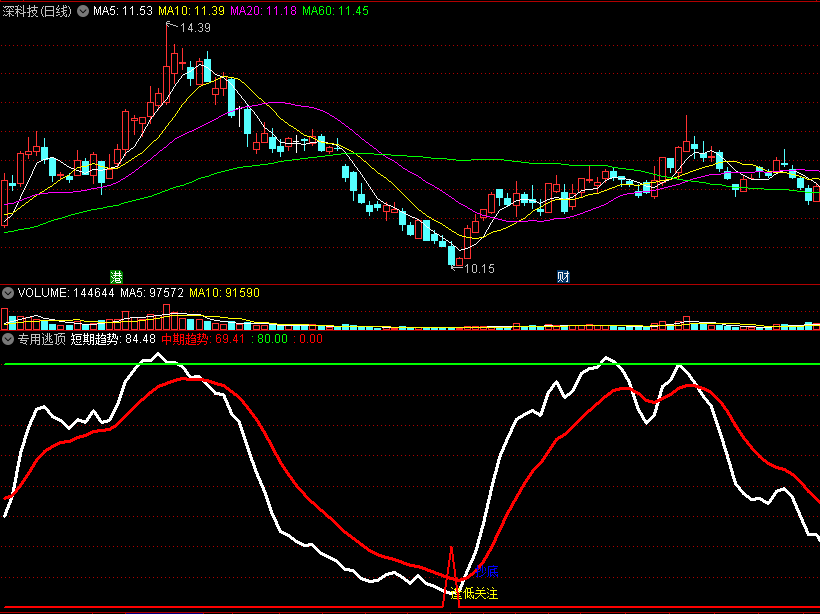Click the 专用逃顶 indicator name
This screenshot has width=820, height=614.
42,339
